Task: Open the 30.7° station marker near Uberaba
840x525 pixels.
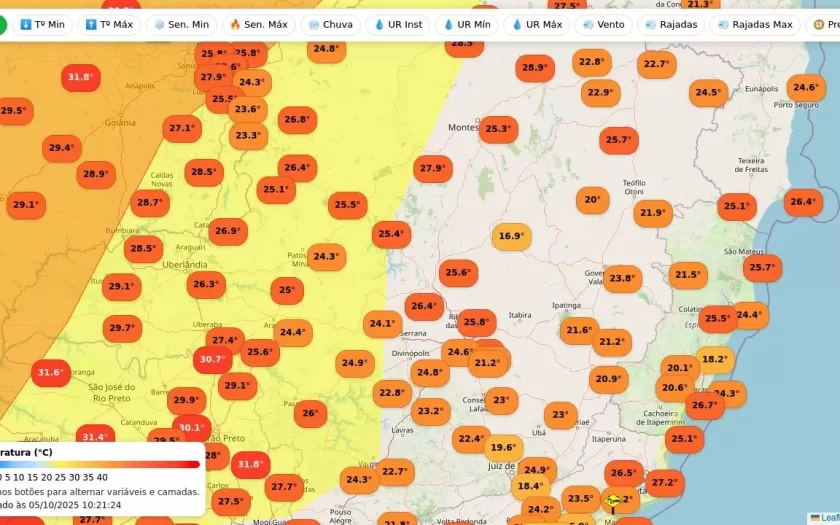Action: 212,359
